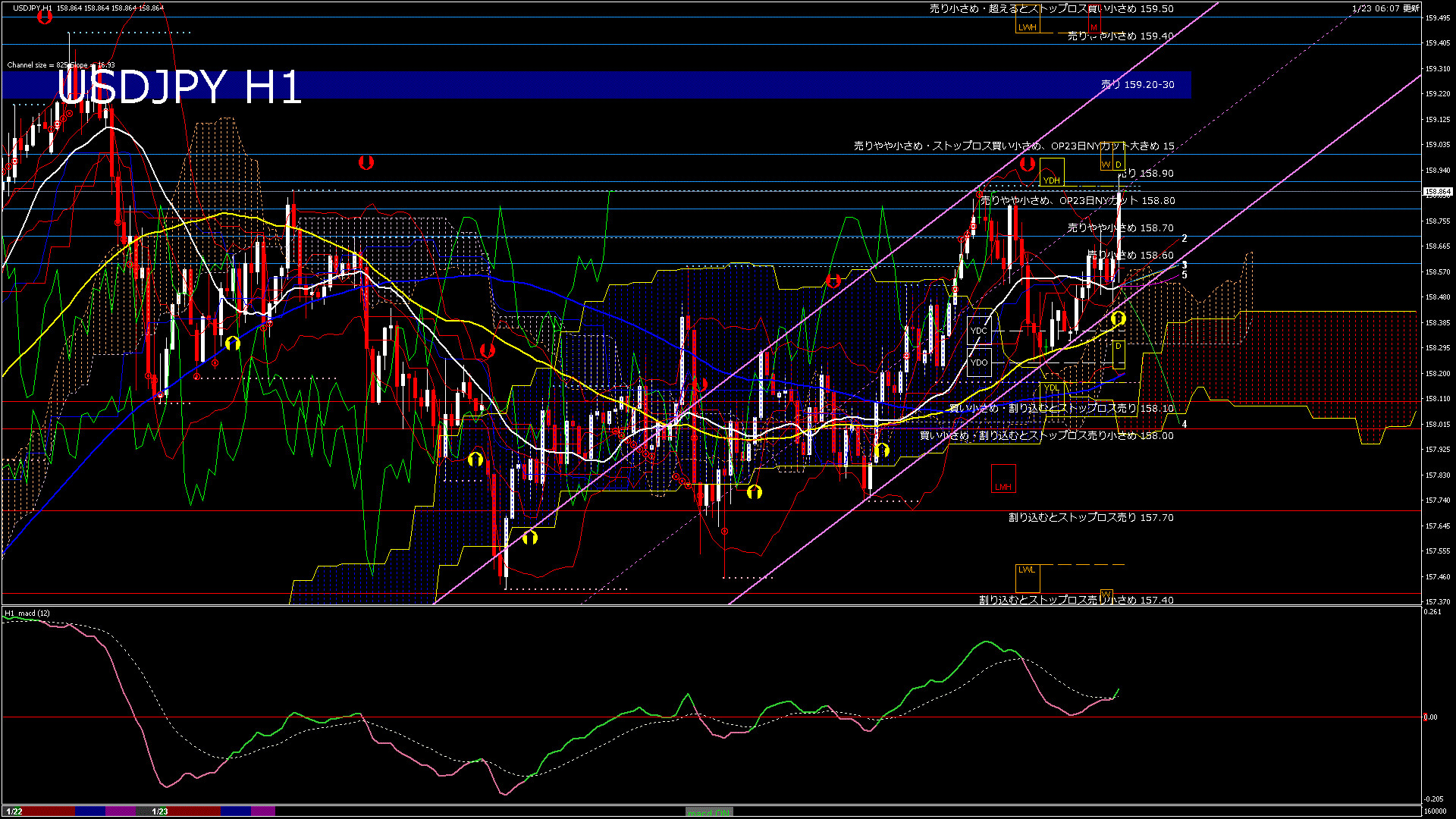Select the red down-arrow icon near the 158.55 area

(834, 280)
